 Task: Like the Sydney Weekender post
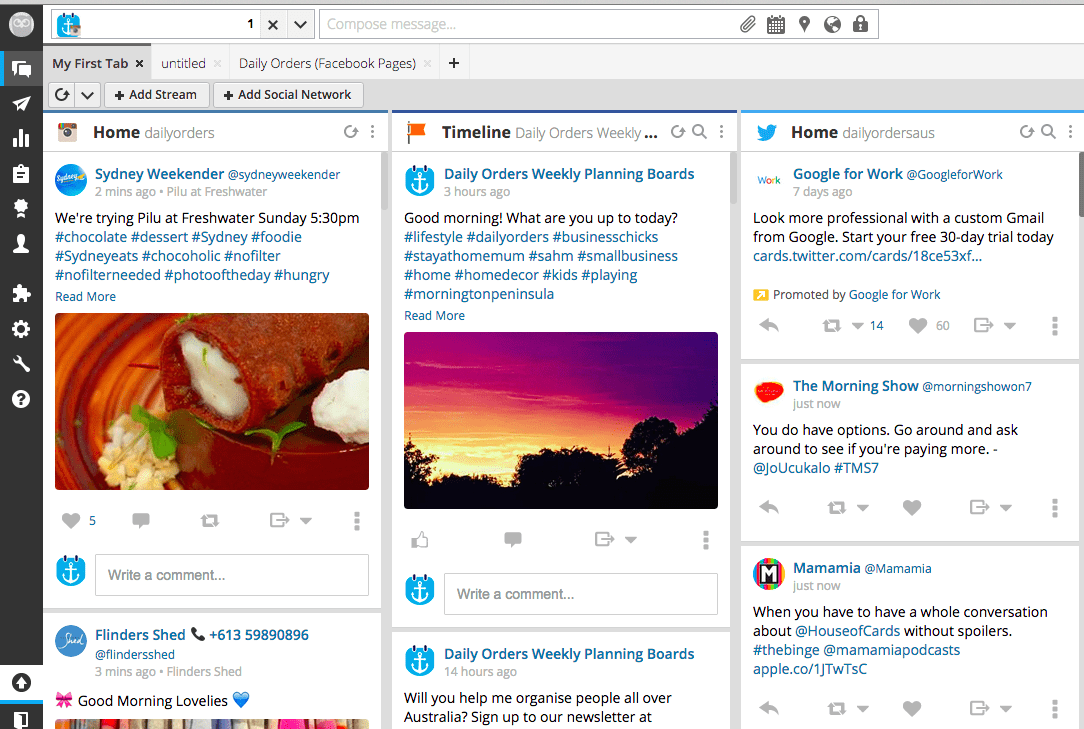(x=71, y=520)
